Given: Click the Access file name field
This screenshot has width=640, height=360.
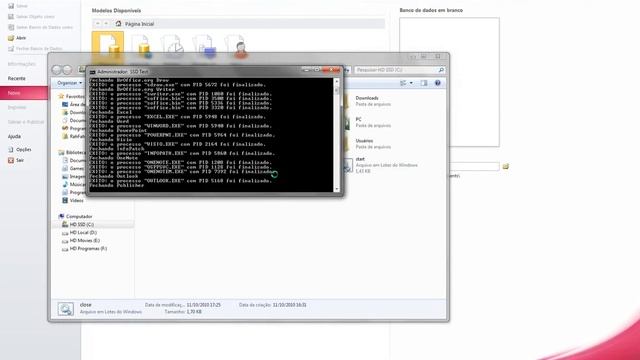Looking at the screenshot, I should tap(474, 167).
